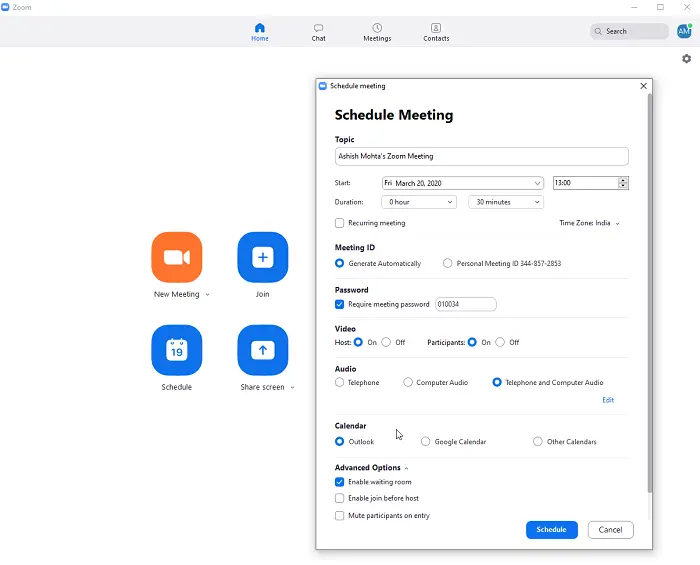Expand the New Meeting options arrow

click(208, 295)
